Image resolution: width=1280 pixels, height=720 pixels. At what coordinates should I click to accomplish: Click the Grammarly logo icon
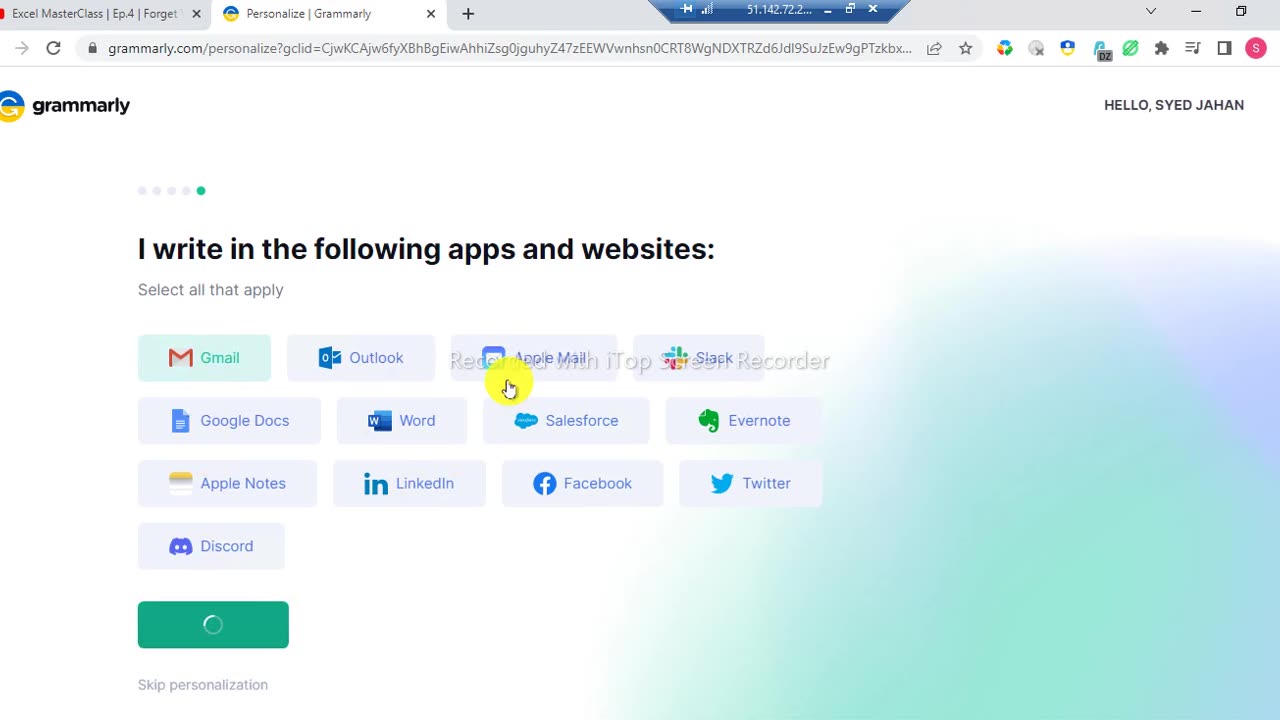point(11,106)
